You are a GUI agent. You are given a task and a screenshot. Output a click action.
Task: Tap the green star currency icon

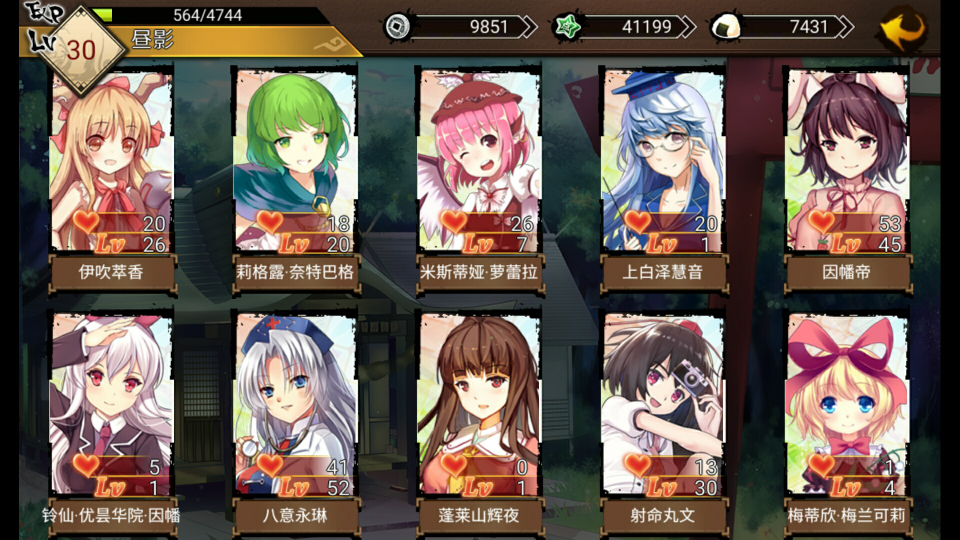(568, 27)
